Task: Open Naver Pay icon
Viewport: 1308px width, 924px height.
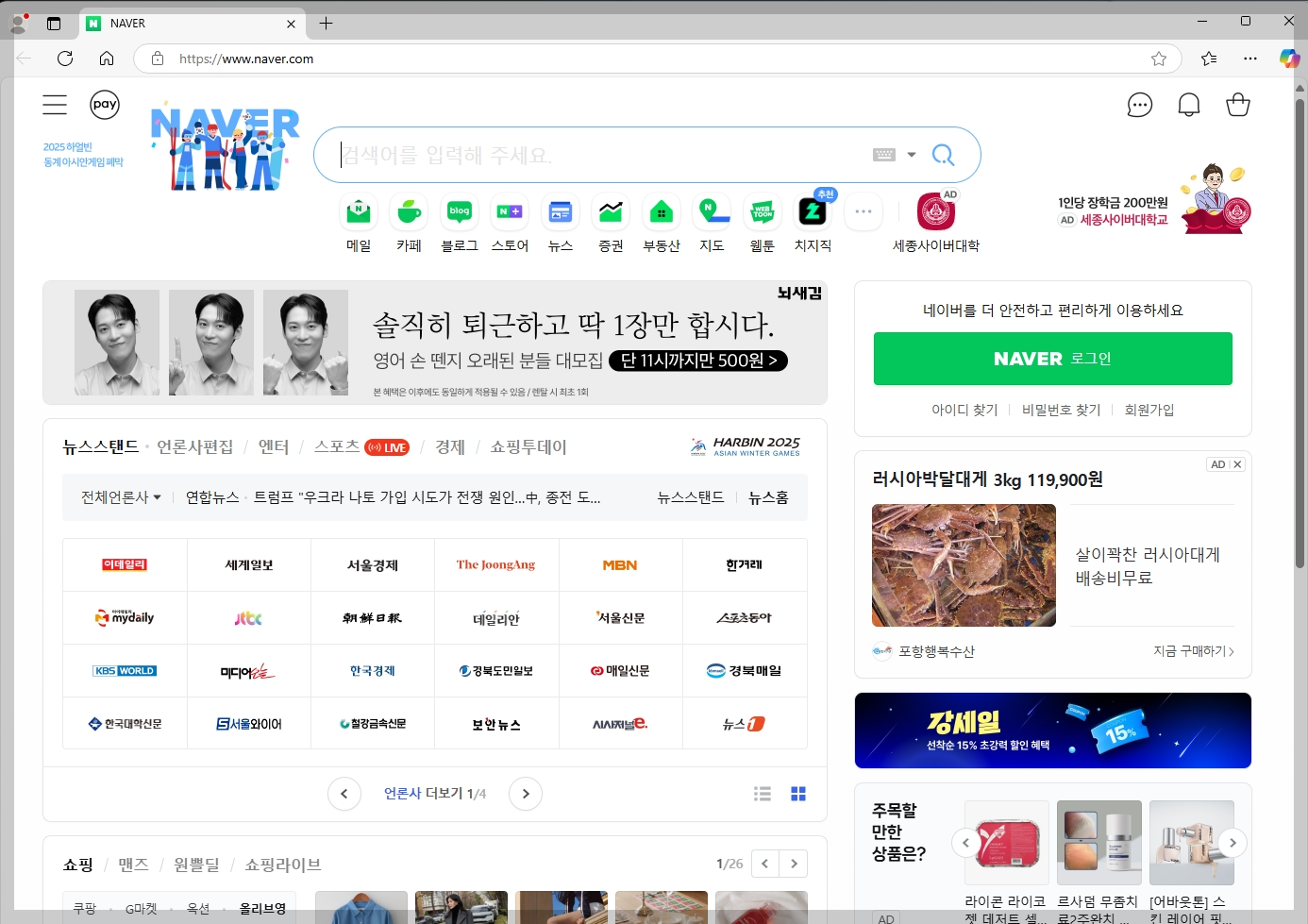Action: click(x=105, y=105)
